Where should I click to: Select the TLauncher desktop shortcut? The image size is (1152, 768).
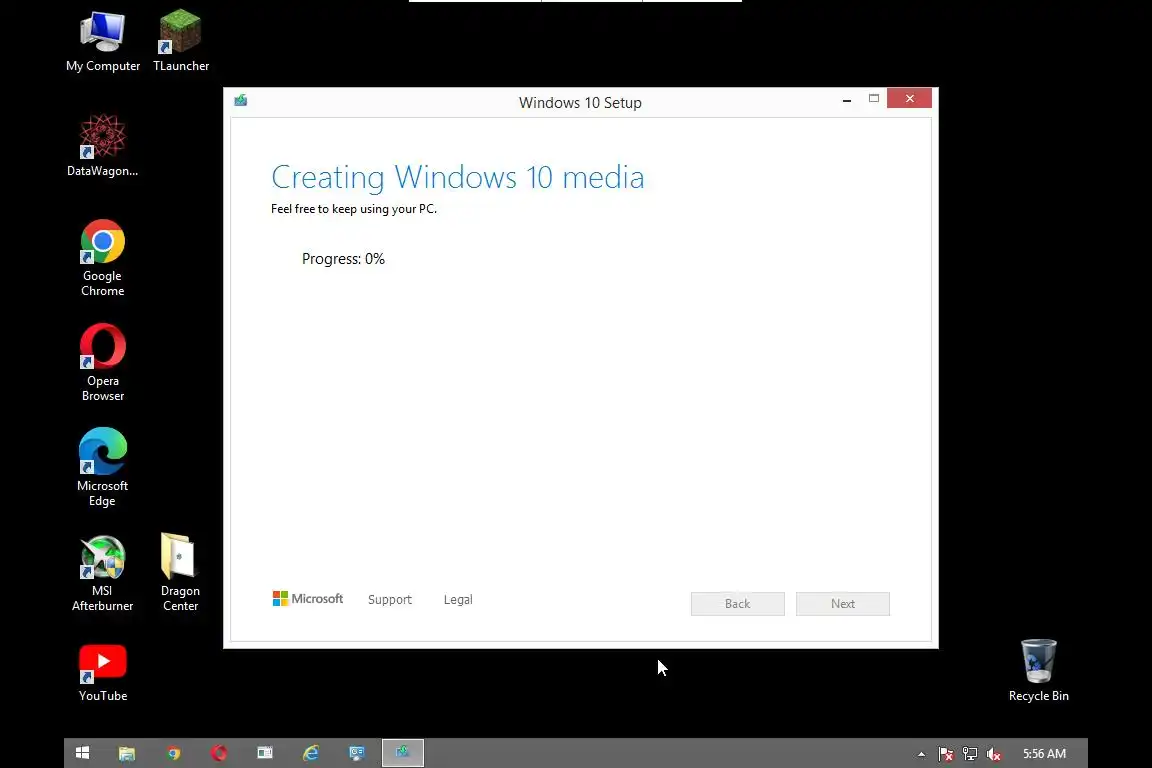point(181,42)
